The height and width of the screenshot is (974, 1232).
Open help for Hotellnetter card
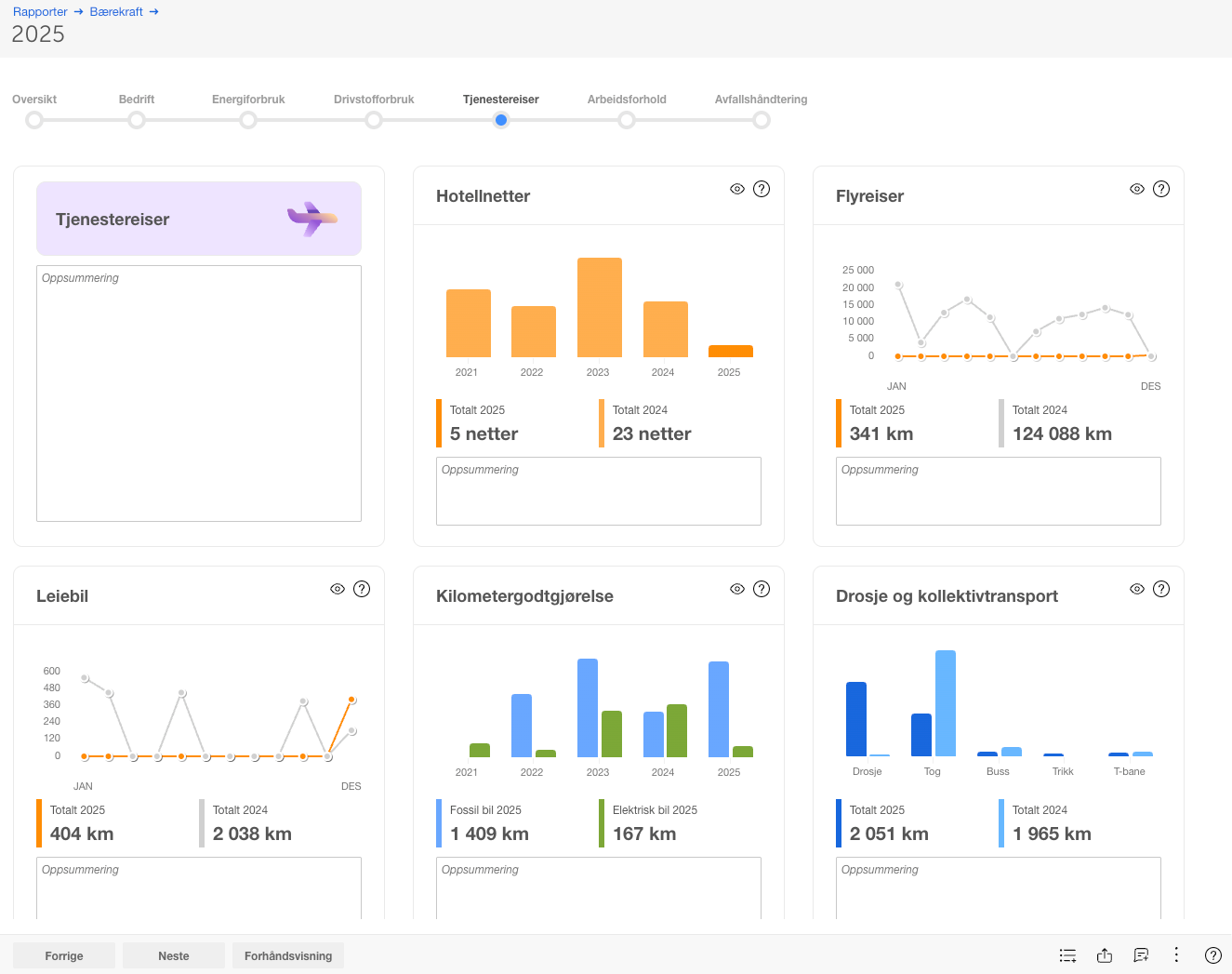[x=762, y=189]
